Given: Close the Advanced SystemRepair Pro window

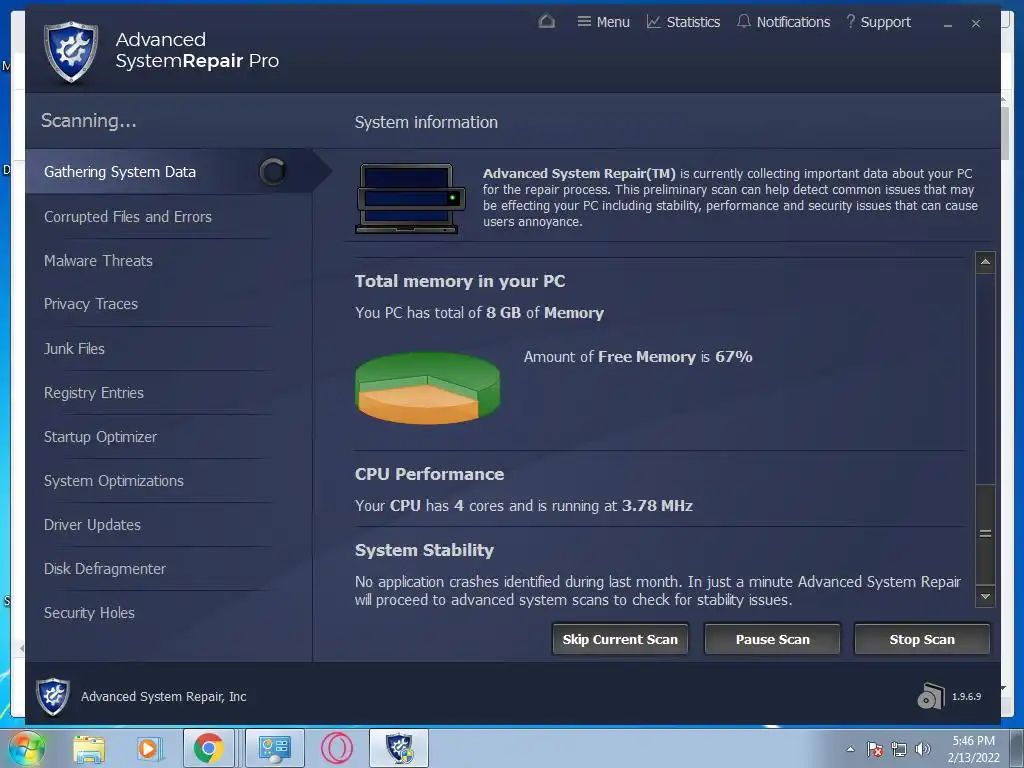Looking at the screenshot, I should pyautogui.click(x=976, y=24).
